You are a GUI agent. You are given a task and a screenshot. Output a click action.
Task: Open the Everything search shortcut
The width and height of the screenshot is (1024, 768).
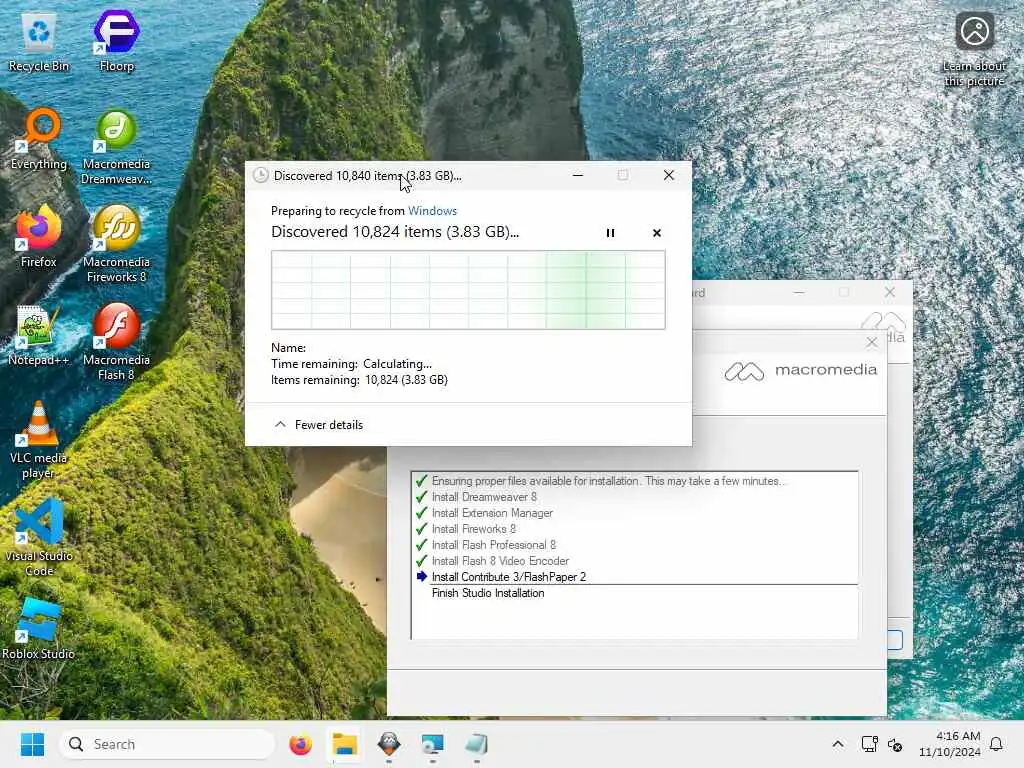(39, 139)
